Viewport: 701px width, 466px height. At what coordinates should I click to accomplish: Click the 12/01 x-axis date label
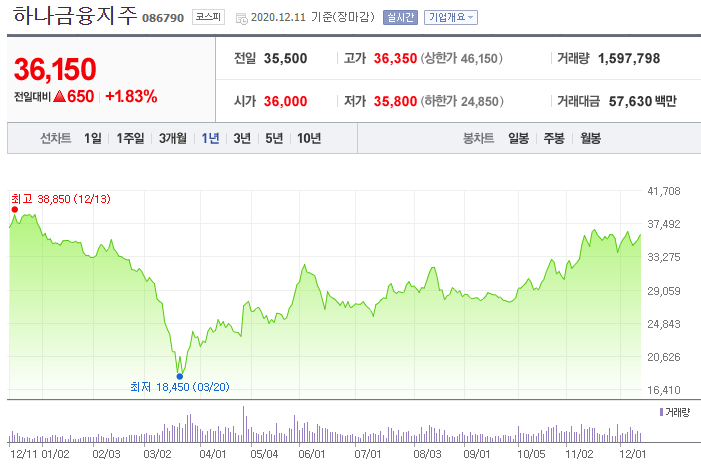tap(633, 454)
